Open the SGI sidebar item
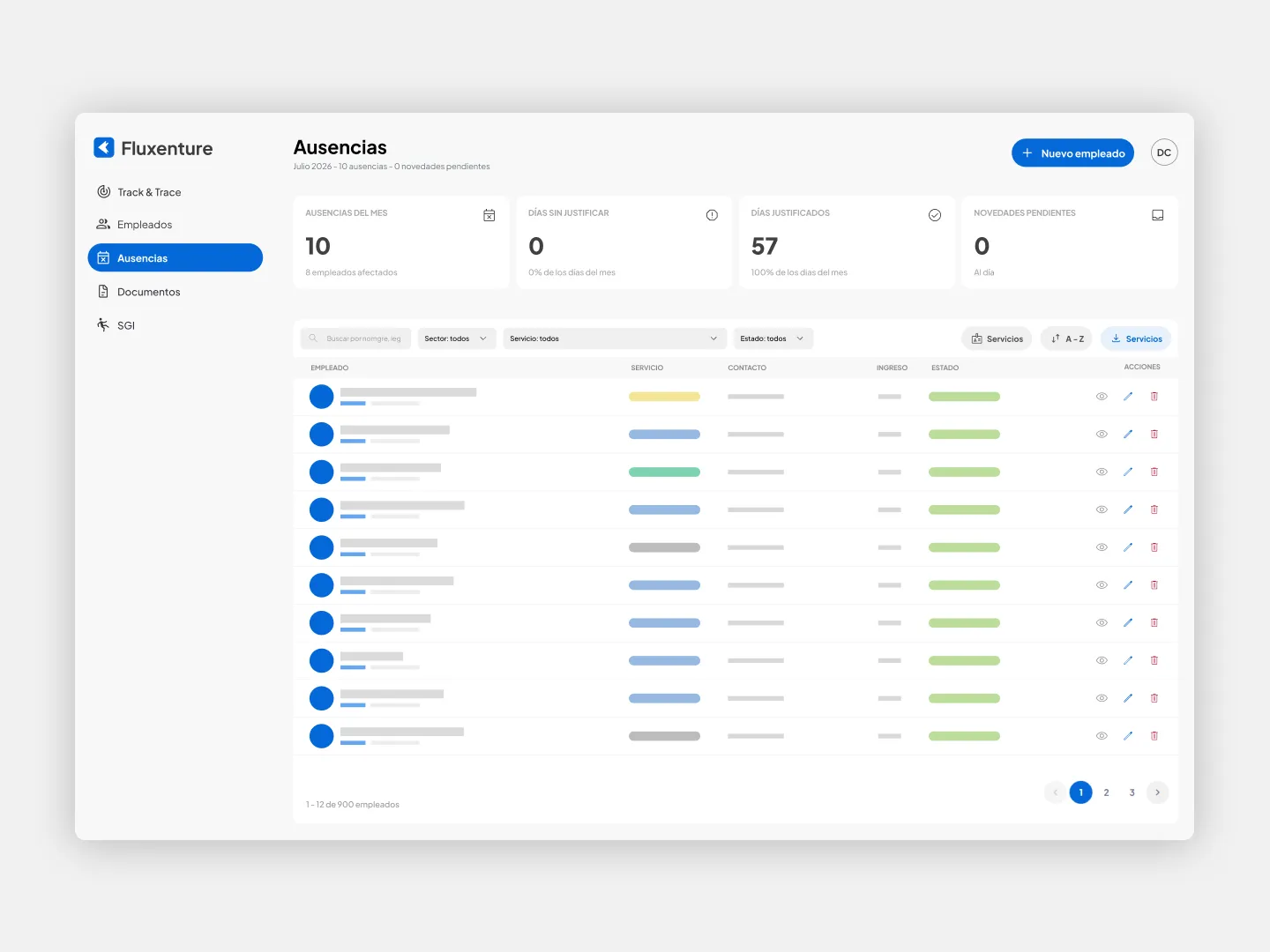This screenshot has width=1270, height=952. (x=116, y=325)
